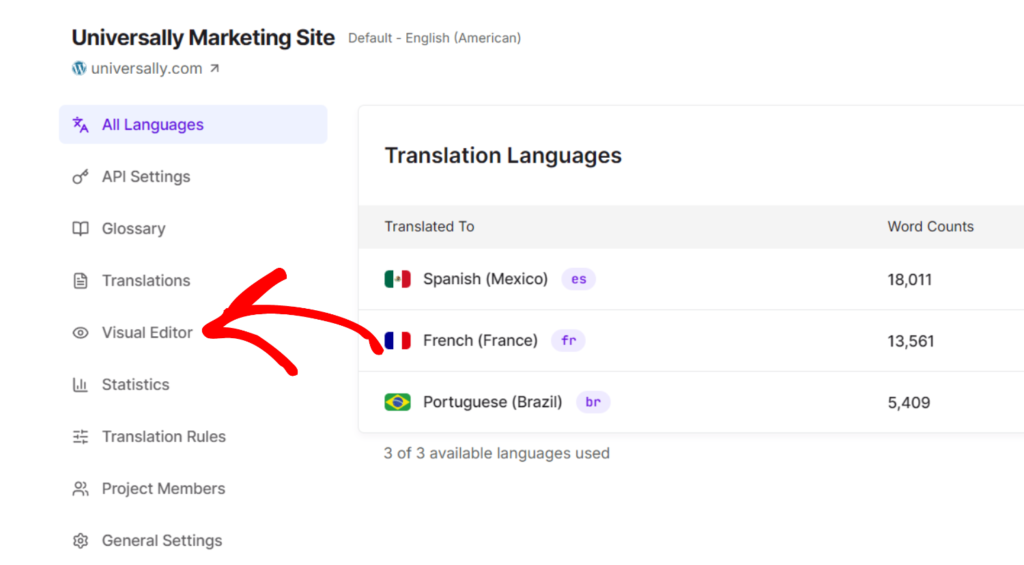The width and height of the screenshot is (1024, 565).
Task: Click the France flag icon
Action: (397, 340)
